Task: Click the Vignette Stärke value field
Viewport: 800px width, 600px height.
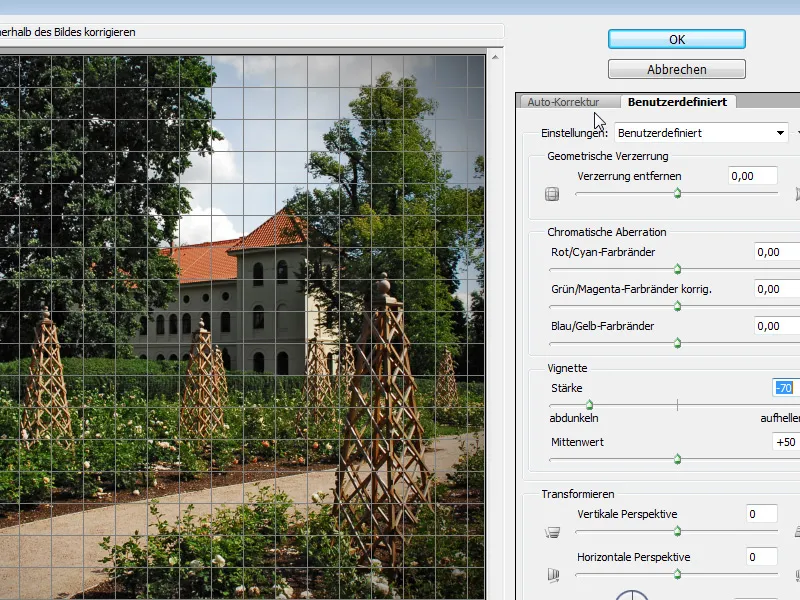Action: (x=786, y=388)
